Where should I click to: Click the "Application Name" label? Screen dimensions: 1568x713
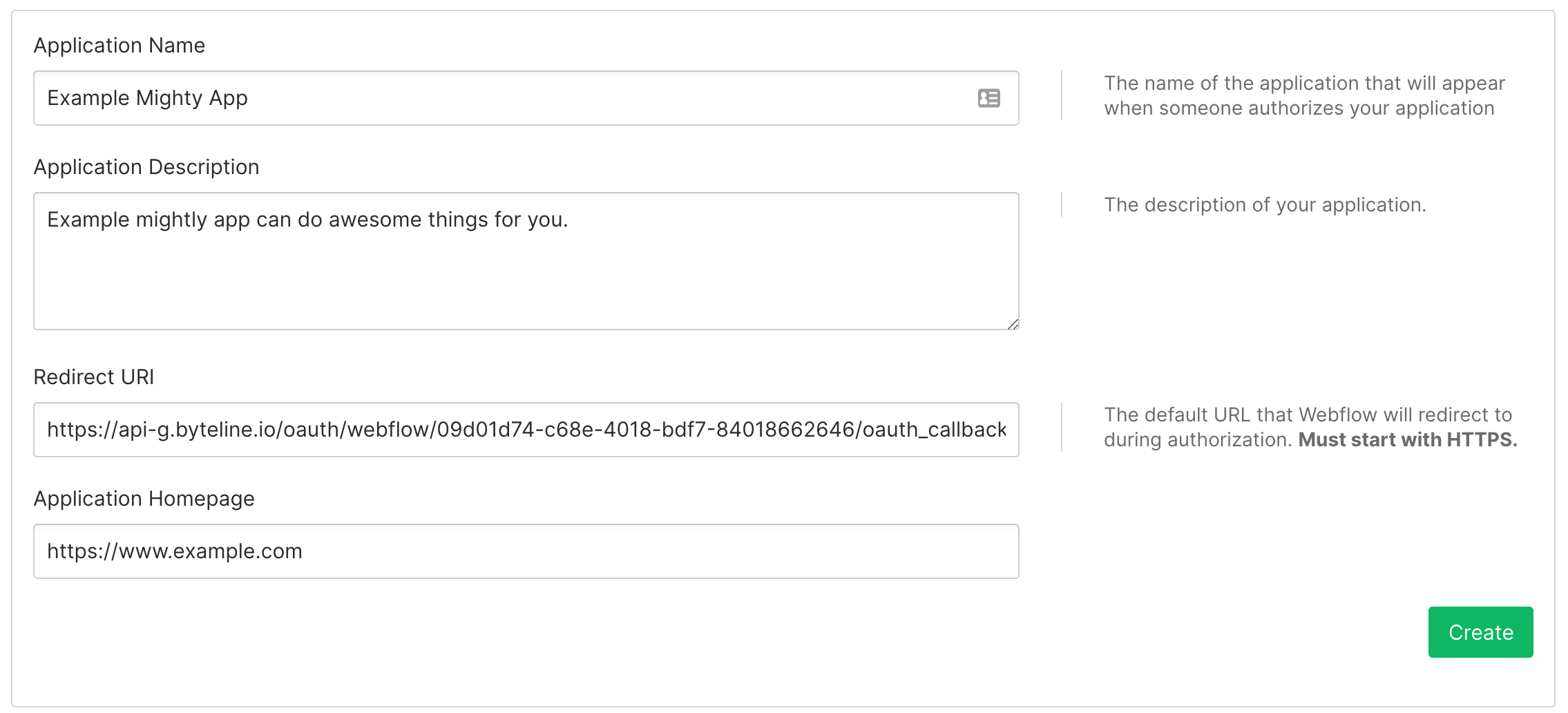coord(119,46)
